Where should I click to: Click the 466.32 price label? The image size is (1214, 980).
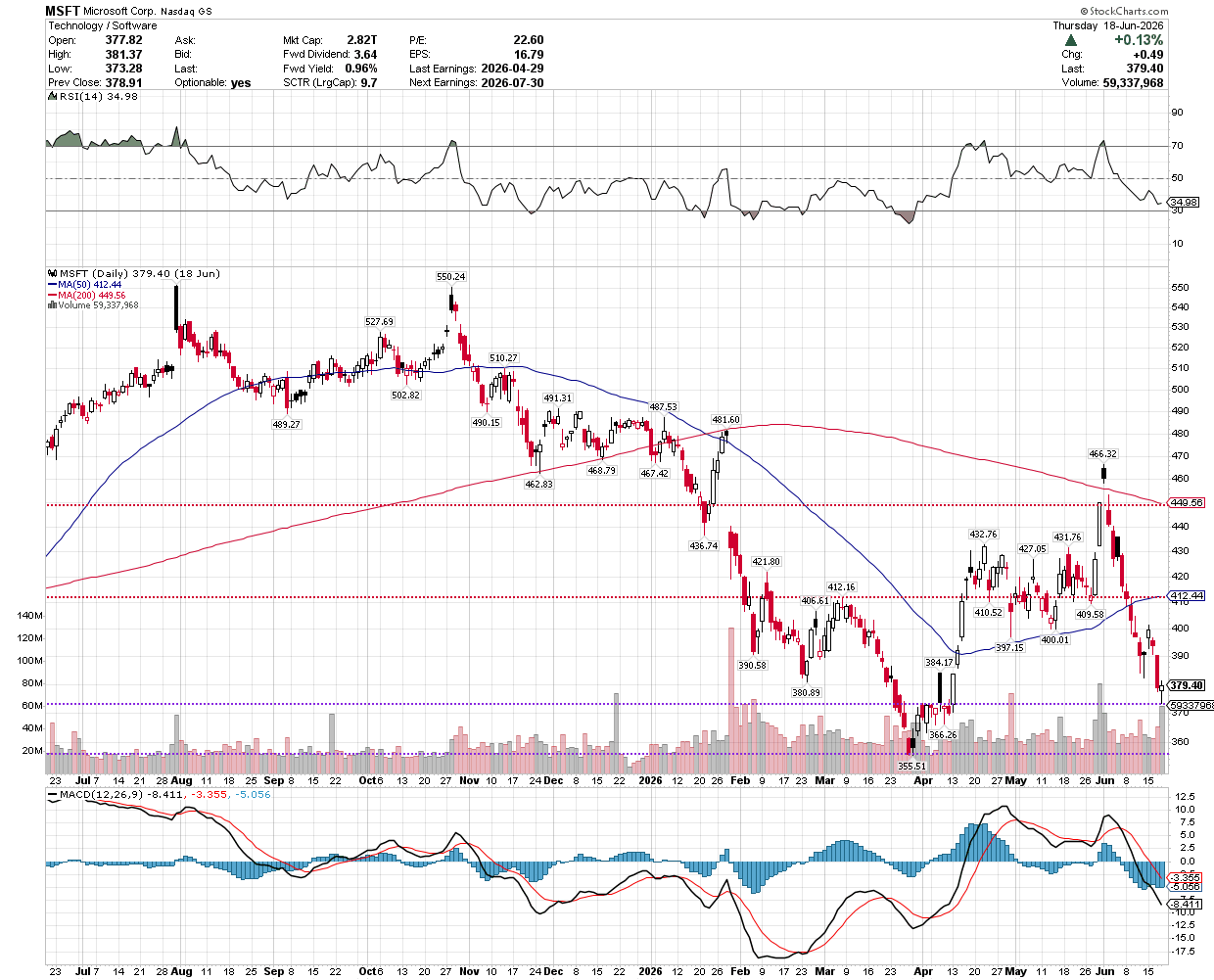pyautogui.click(x=1103, y=454)
